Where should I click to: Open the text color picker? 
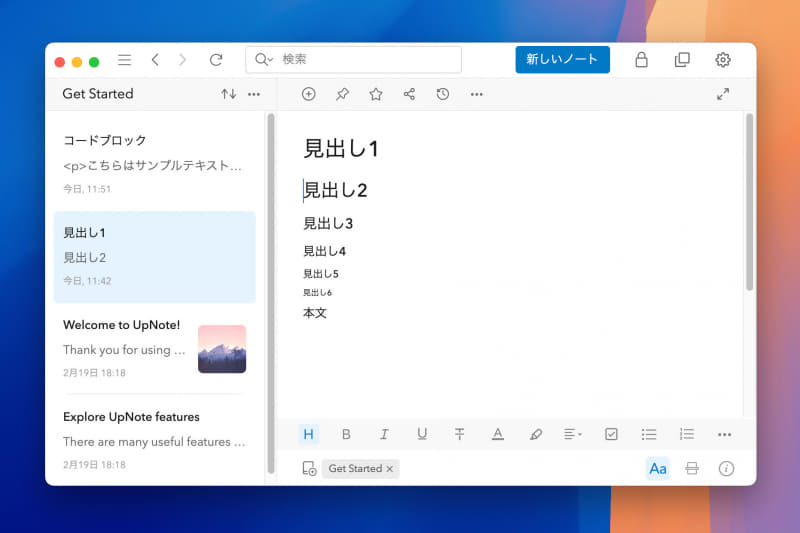497,434
